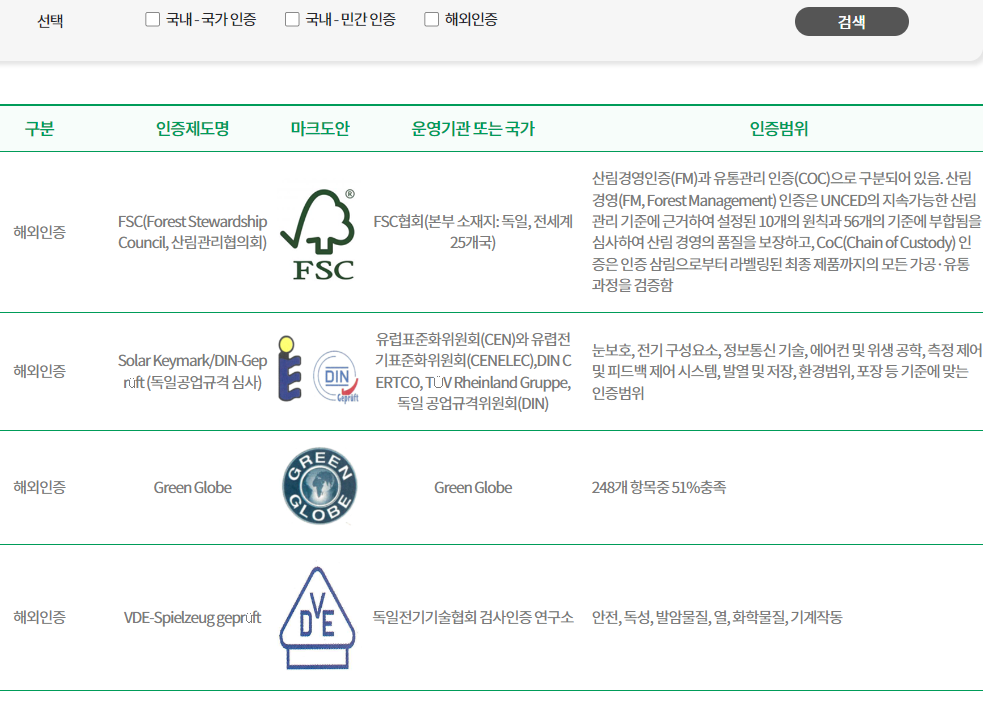Select the 마크도안 column header
This screenshot has height=701, width=983.
318,126
